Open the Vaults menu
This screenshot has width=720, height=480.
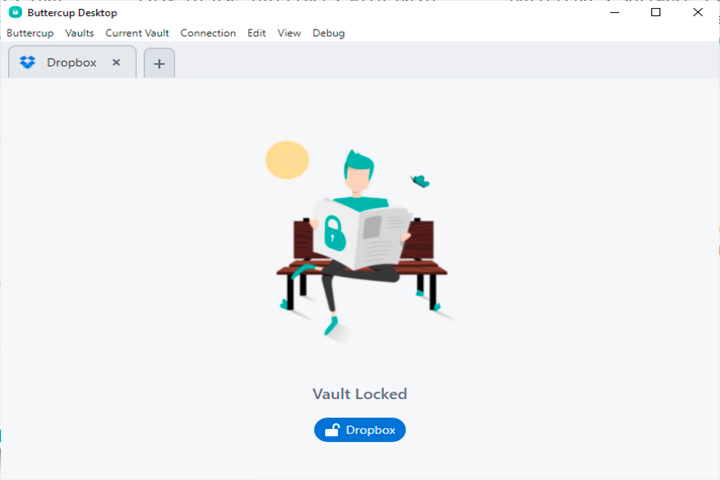(x=79, y=33)
